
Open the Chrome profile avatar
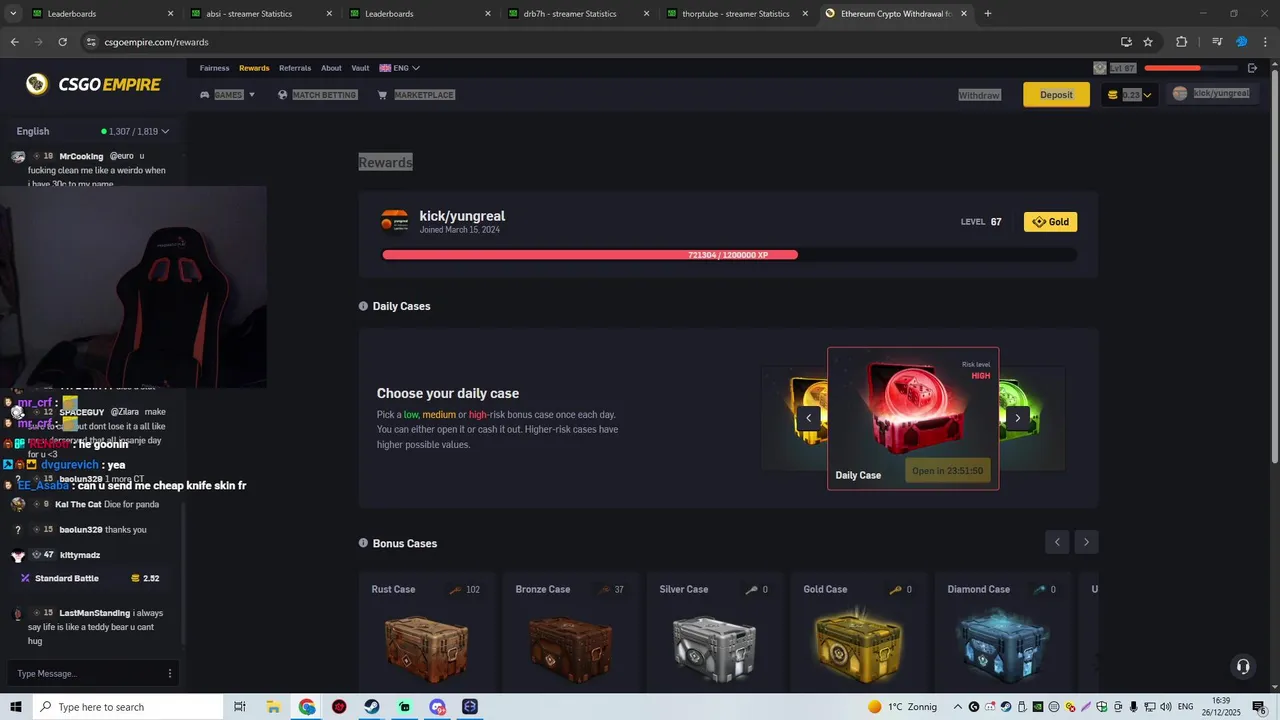1242,42
